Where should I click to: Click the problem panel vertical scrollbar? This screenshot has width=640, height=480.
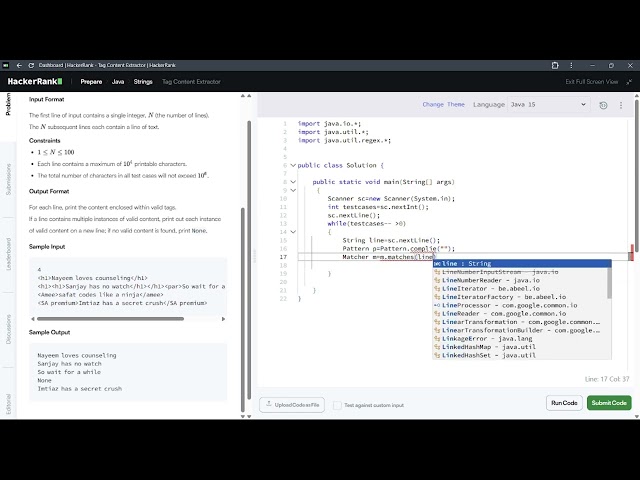click(243, 310)
